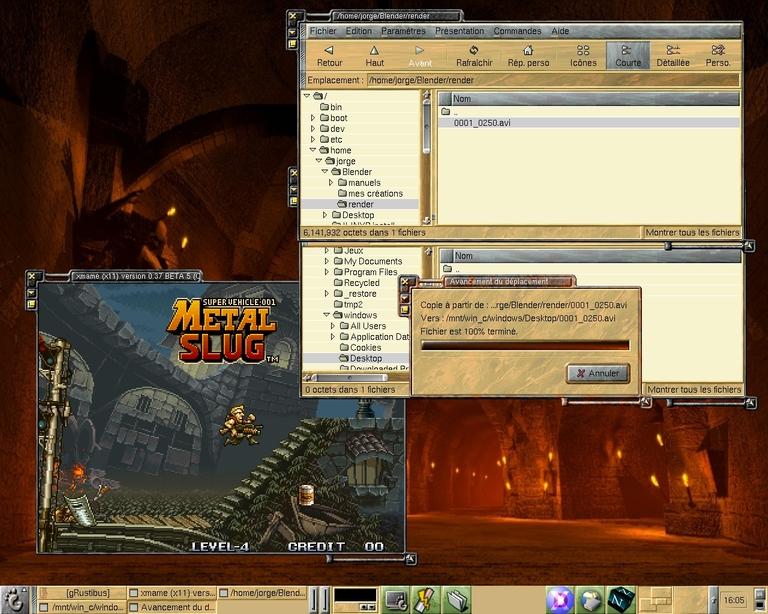Expand the manuels folder in tree
The width and height of the screenshot is (768, 614).
(x=331, y=182)
